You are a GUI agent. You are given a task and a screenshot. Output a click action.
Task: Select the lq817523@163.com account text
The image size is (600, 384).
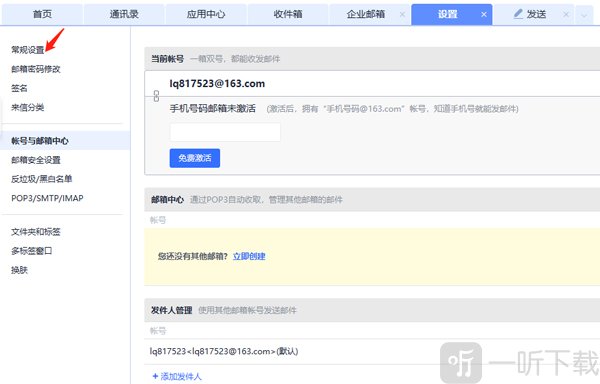click(x=217, y=83)
